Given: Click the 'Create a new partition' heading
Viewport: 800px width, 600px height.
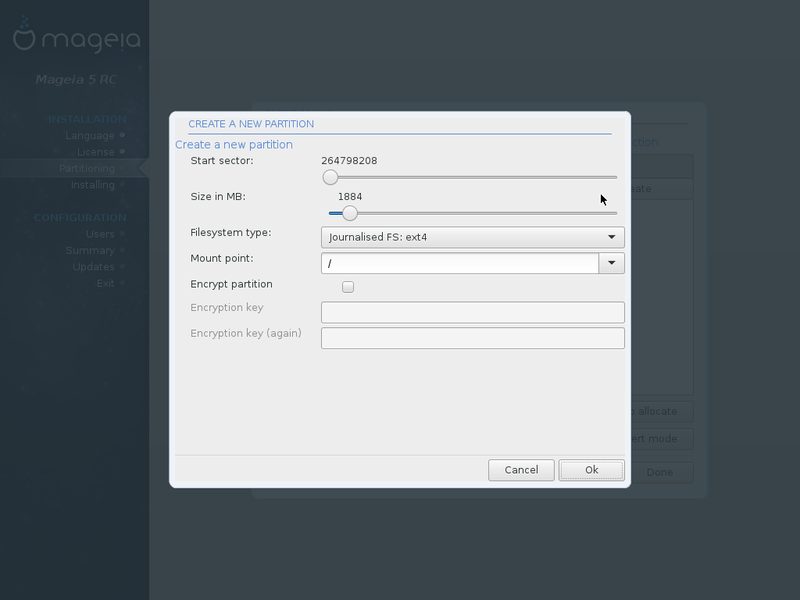Looking at the screenshot, I should tap(234, 145).
